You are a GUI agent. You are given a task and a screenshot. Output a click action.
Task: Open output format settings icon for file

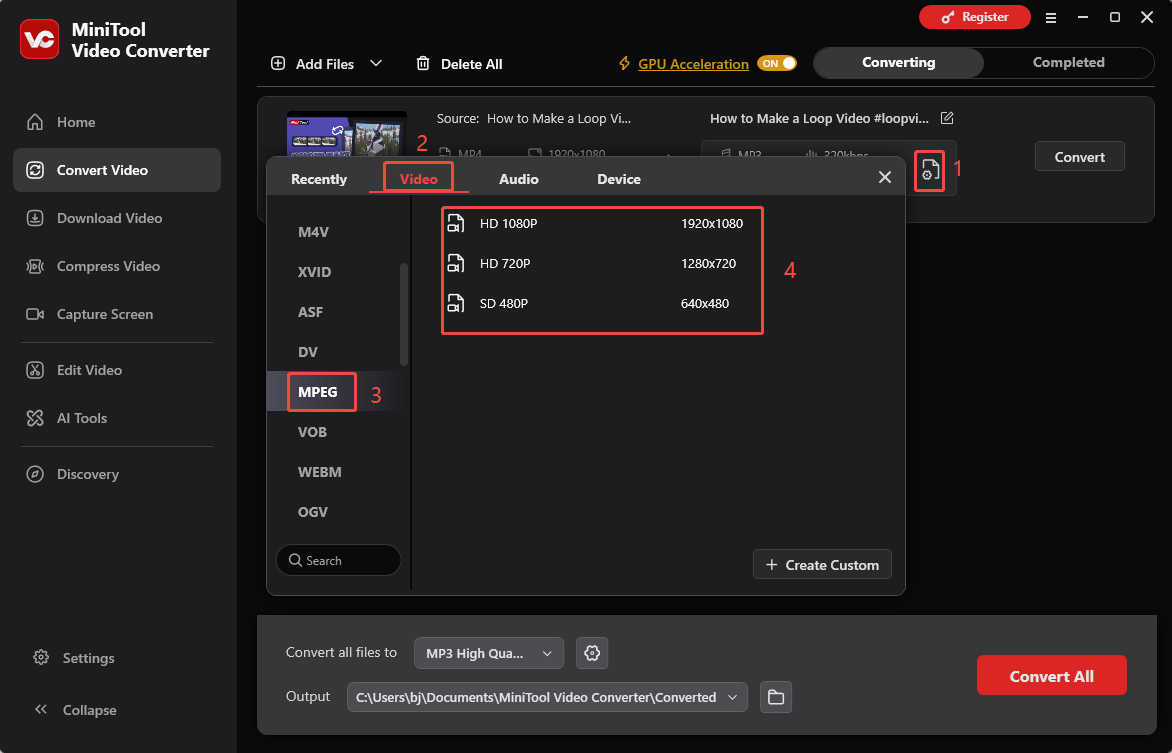point(929,170)
